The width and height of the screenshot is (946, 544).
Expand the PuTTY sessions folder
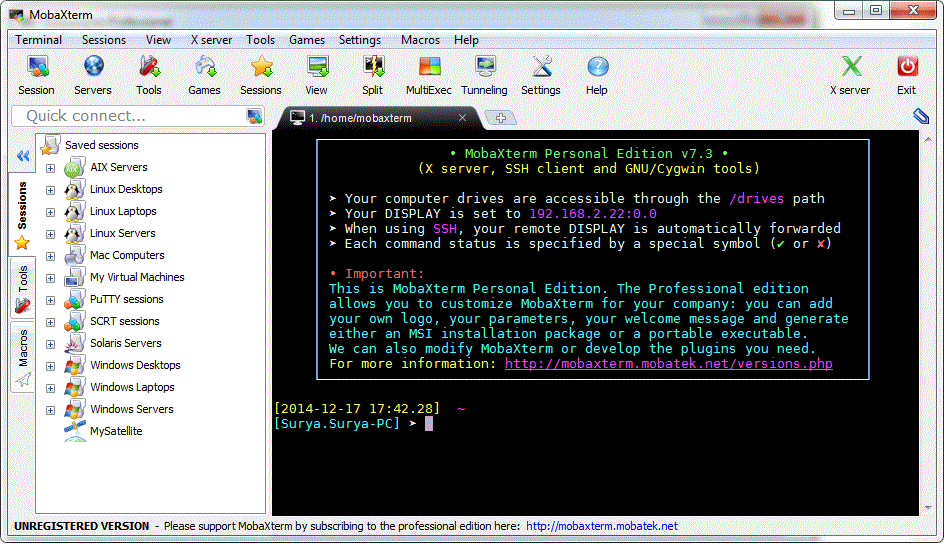pyautogui.click(x=51, y=300)
